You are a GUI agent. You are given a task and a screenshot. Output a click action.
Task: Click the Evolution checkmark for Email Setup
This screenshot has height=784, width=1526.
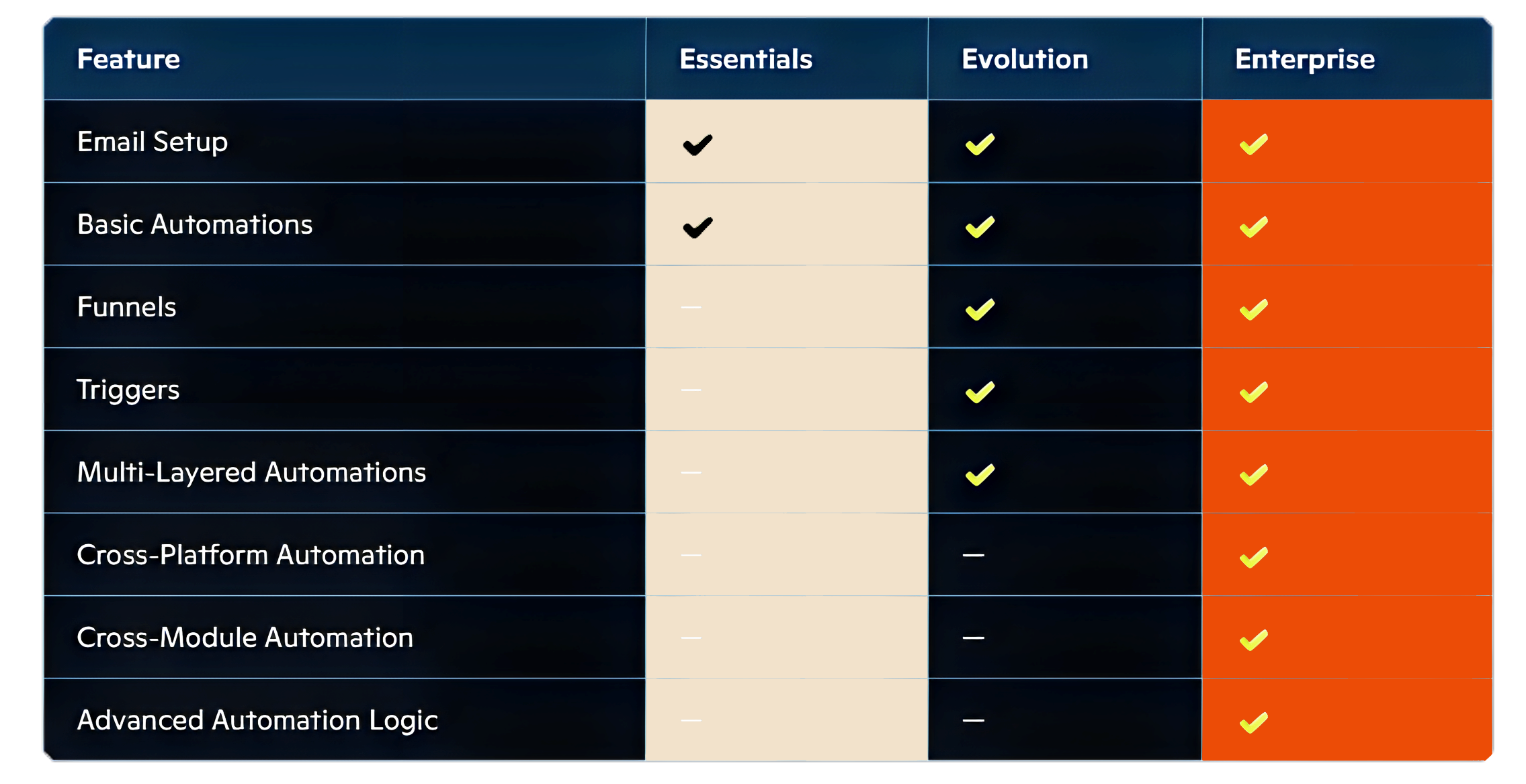pos(980,144)
